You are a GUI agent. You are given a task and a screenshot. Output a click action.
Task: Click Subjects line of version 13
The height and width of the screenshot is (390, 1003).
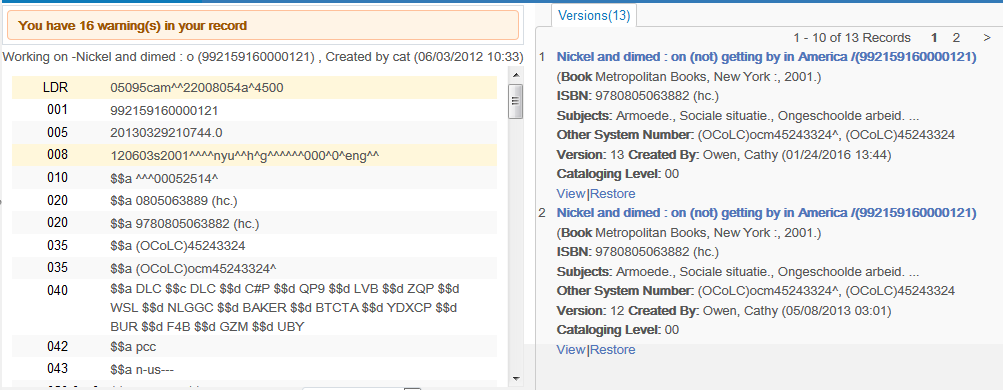tap(738, 116)
